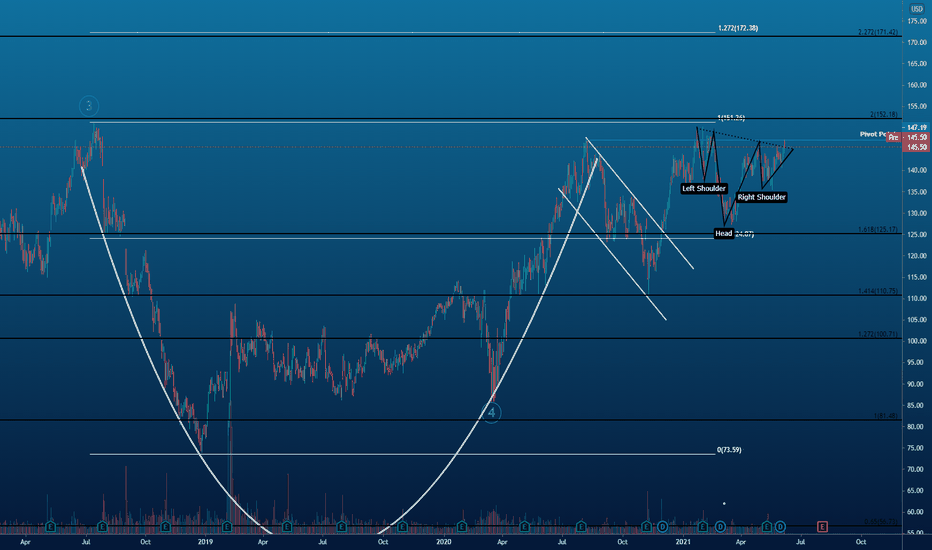This screenshot has width=932, height=550.
Task: Select Fib label 2(152.18)
Action: (x=884, y=114)
